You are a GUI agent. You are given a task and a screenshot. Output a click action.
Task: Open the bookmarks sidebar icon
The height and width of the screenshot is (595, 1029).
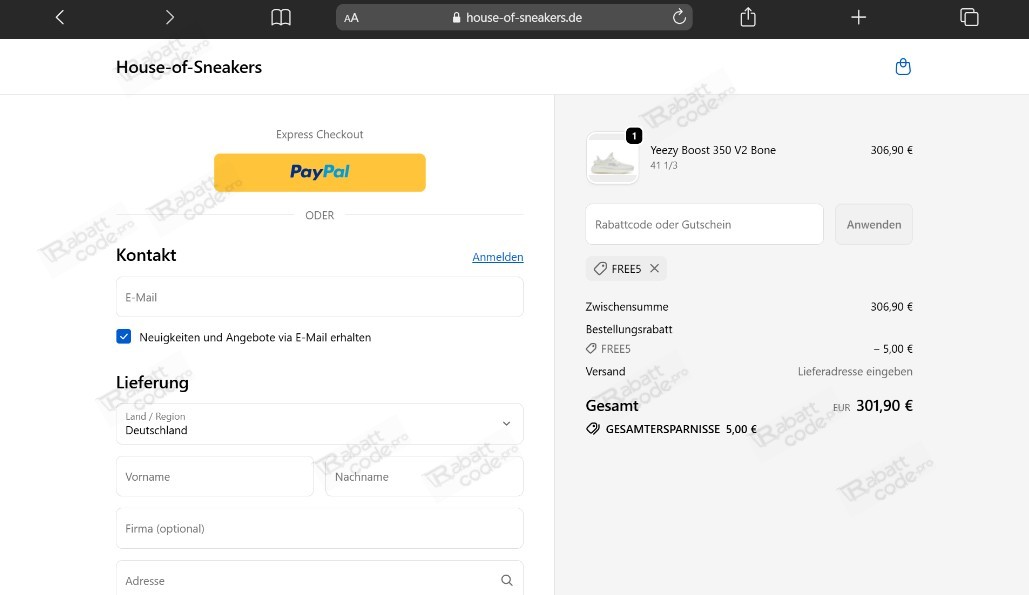pos(280,16)
